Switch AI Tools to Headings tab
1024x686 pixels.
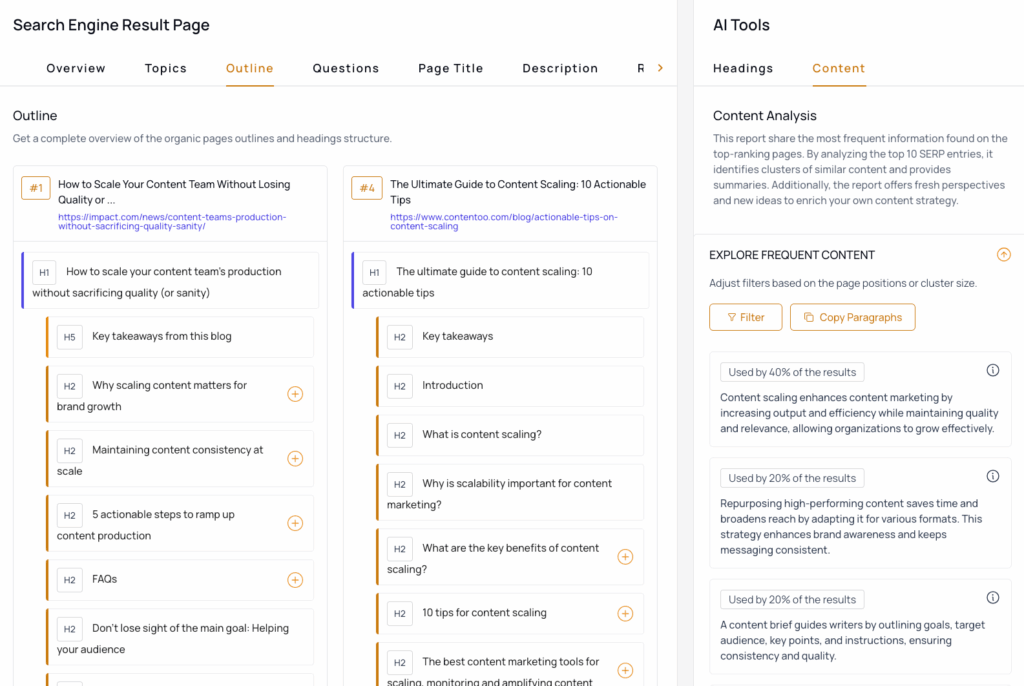tap(743, 68)
